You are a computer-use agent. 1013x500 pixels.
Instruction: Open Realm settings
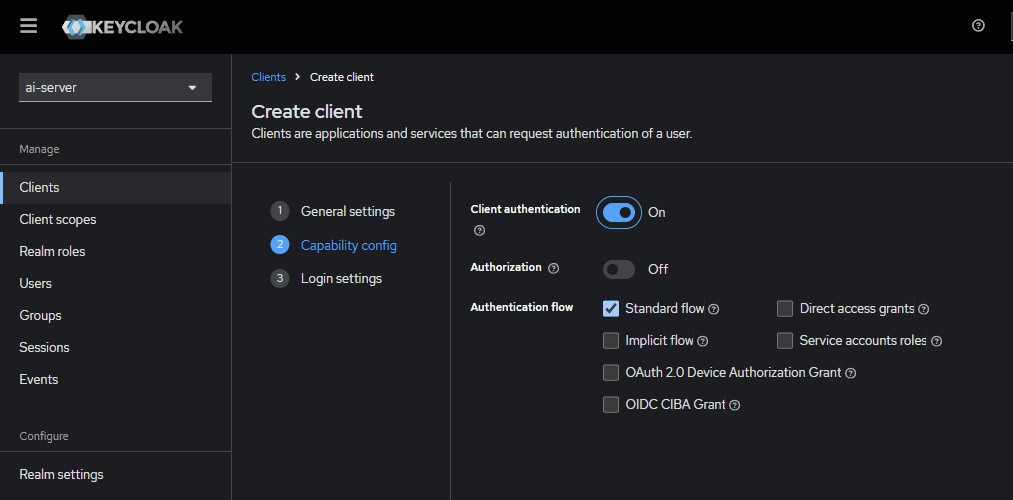tap(116, 475)
